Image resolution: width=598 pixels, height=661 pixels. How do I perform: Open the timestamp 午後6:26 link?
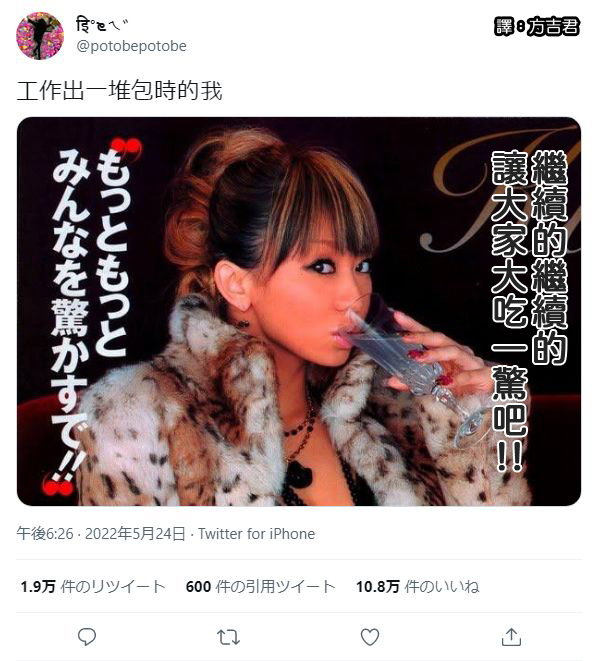45,534
